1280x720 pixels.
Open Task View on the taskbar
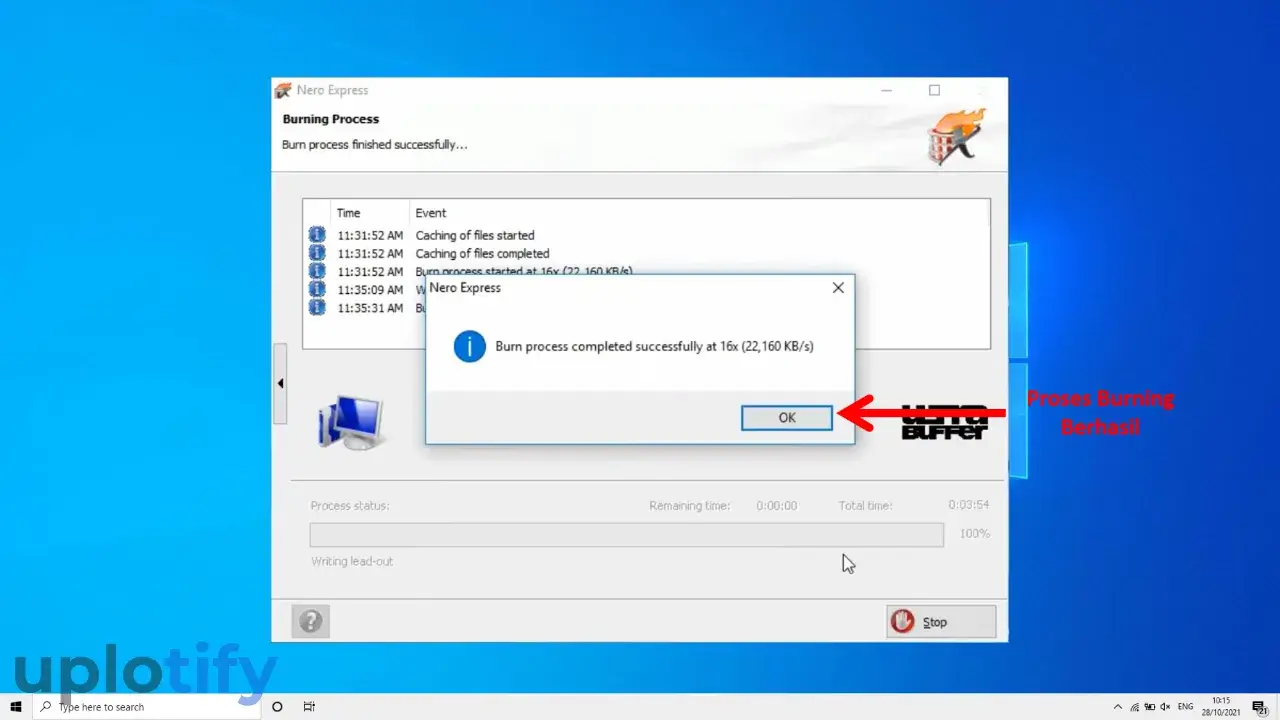[x=309, y=707]
